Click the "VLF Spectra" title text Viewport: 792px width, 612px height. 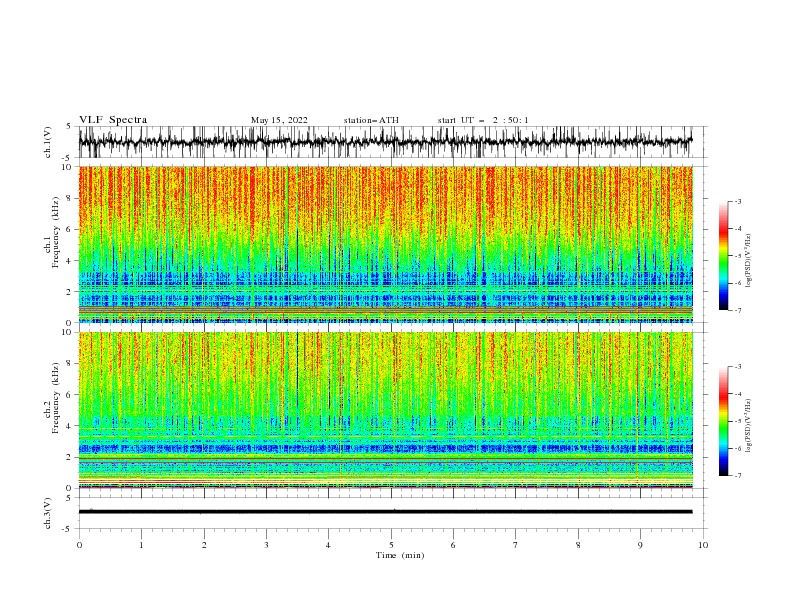point(113,120)
